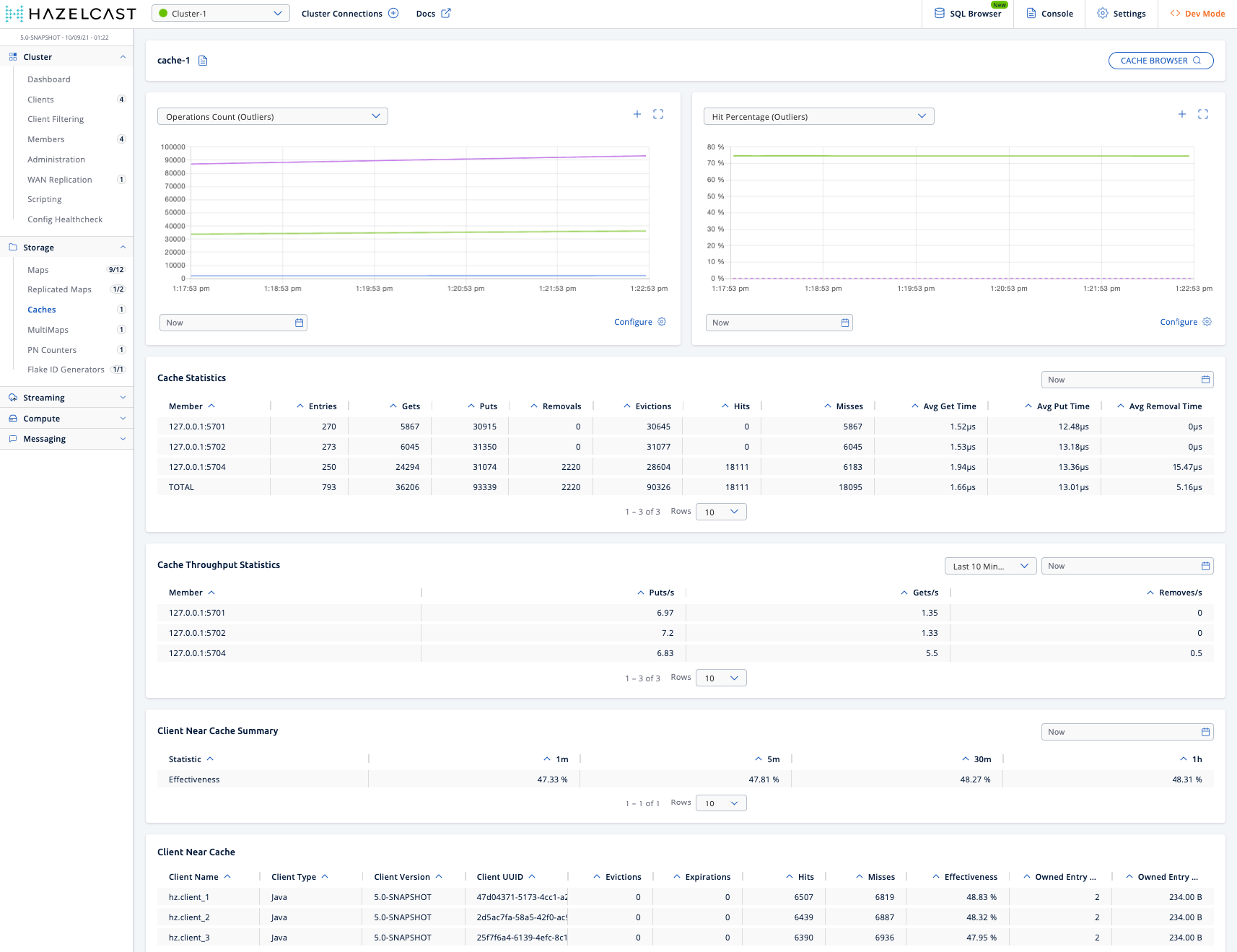This screenshot has width=1237, height=952.
Task: Open the SQL Browser from the top bar
Action: [970, 13]
